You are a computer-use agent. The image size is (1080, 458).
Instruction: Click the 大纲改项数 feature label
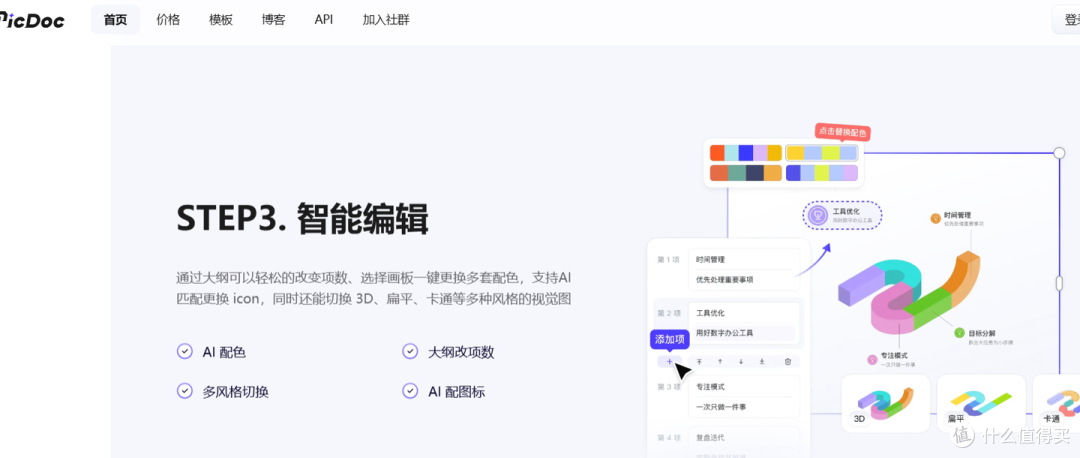pos(461,352)
